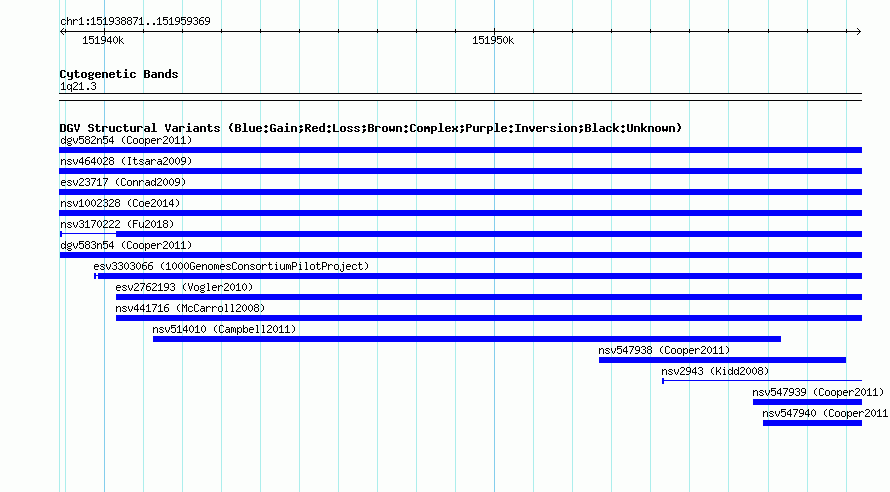Image resolution: width=890 pixels, height=492 pixels.
Task: Open the esv23717 (Conrad2009) variant label
Action: point(123,182)
